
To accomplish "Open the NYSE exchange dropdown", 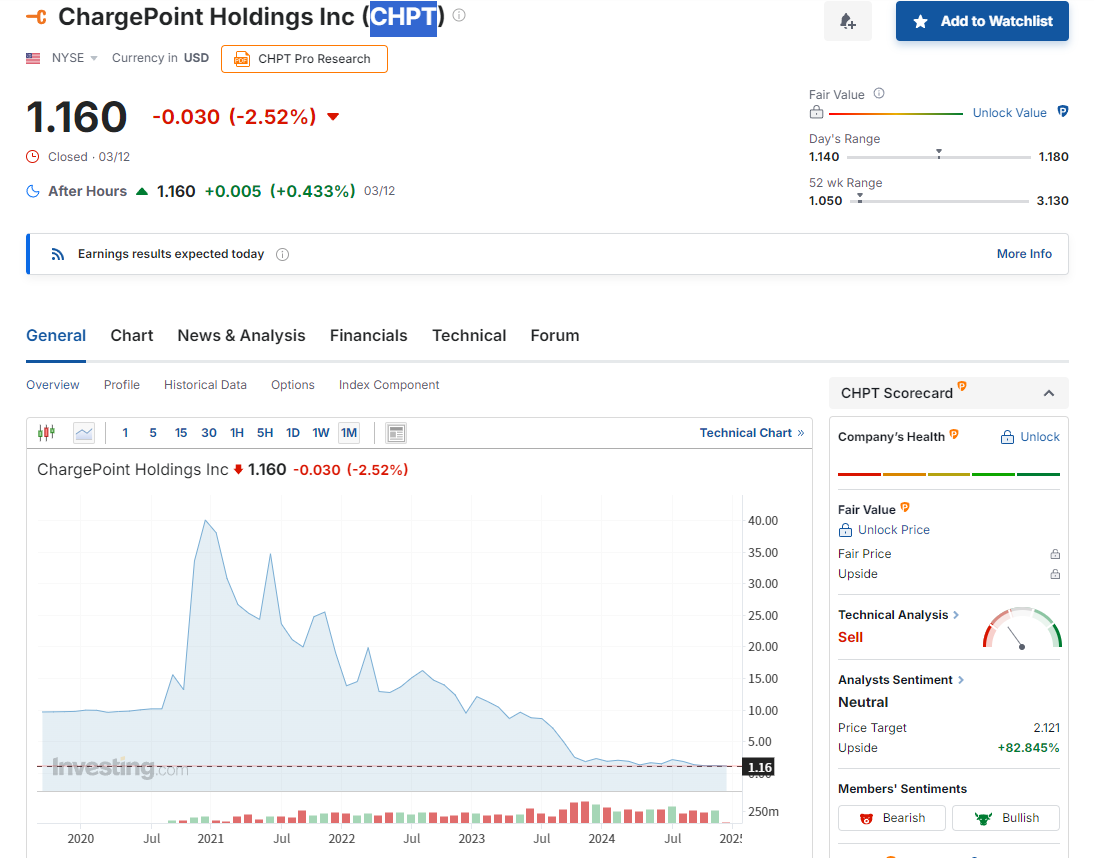I will pyautogui.click(x=75, y=58).
